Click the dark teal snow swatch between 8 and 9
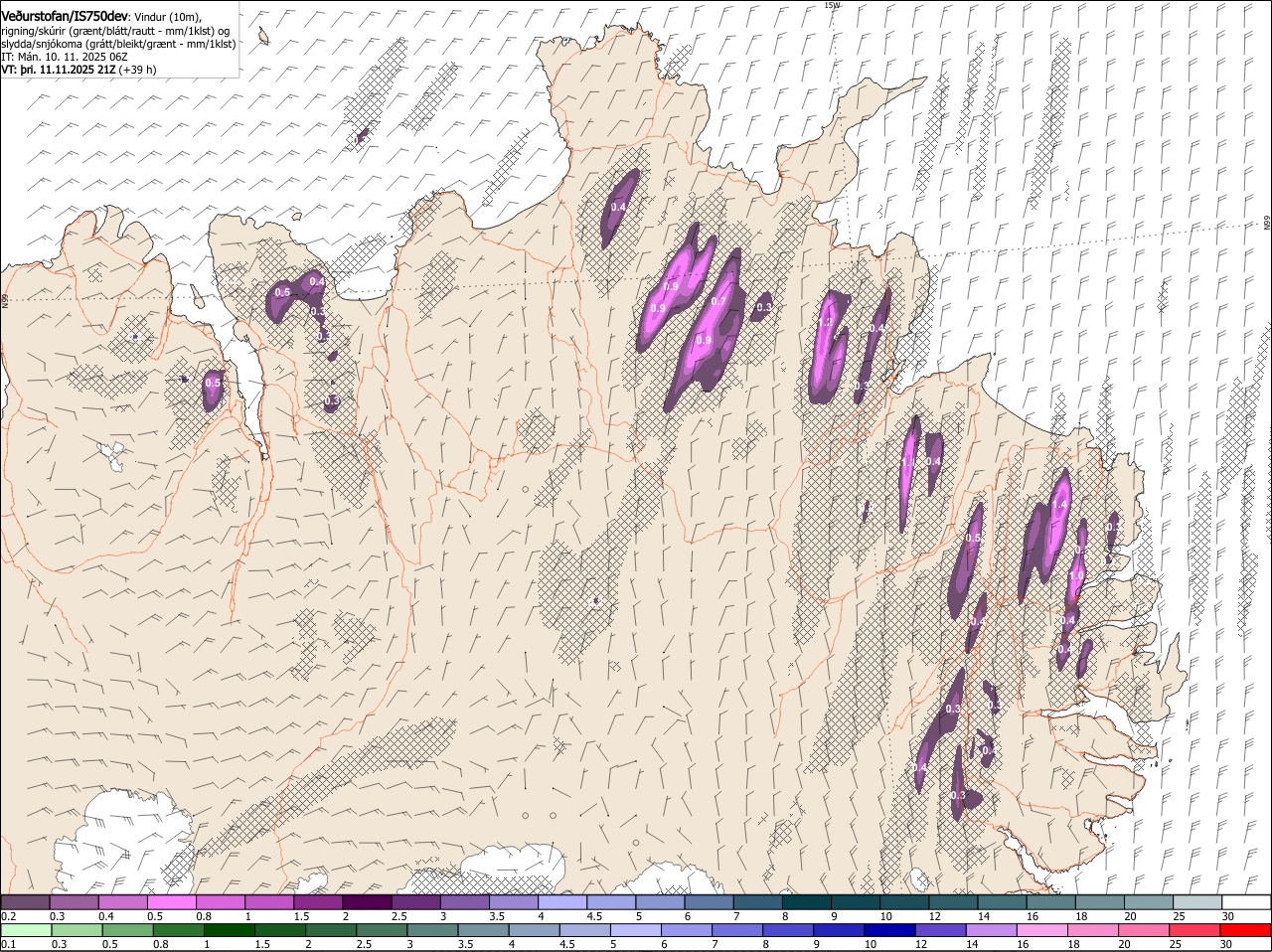Image resolution: width=1272 pixels, height=952 pixels. click(x=805, y=901)
